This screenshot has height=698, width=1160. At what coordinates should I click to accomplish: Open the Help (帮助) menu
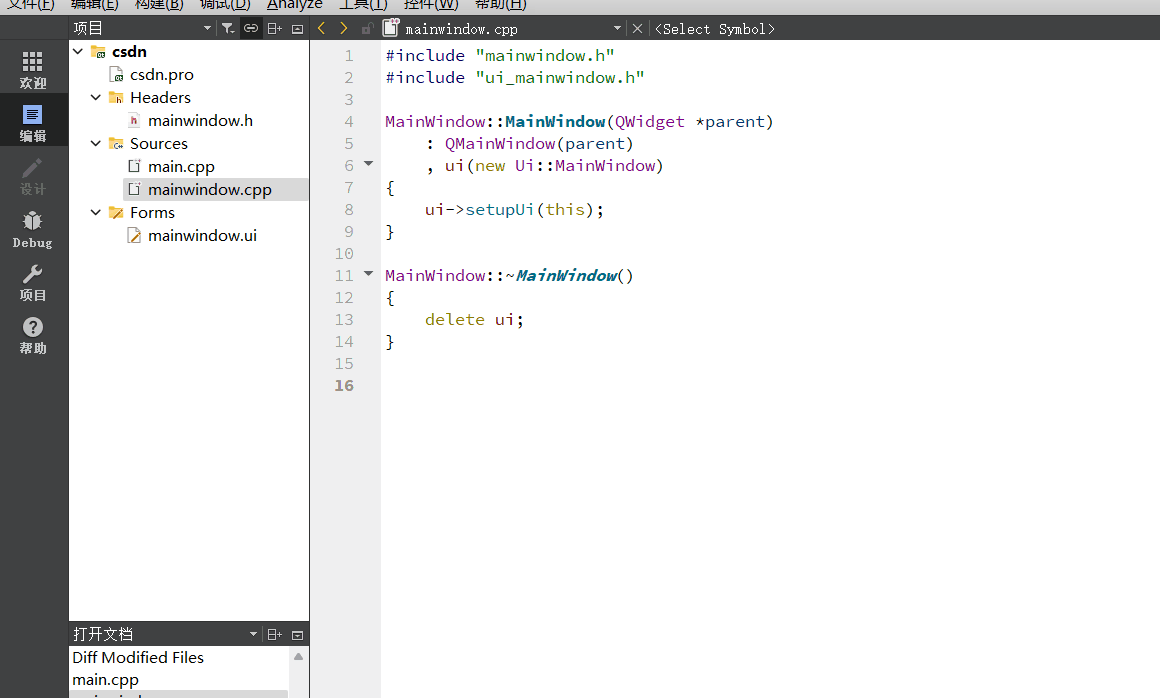[x=501, y=5]
